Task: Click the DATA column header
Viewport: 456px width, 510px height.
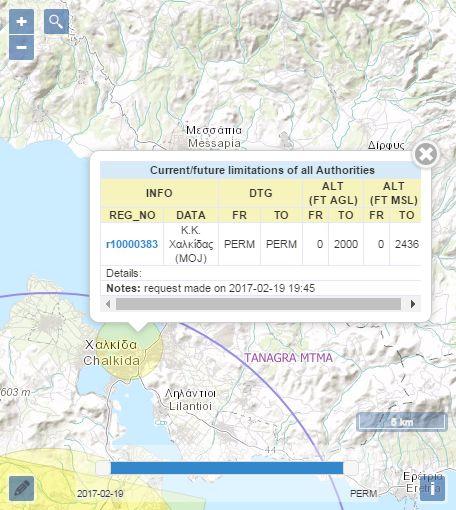Action: (x=191, y=215)
